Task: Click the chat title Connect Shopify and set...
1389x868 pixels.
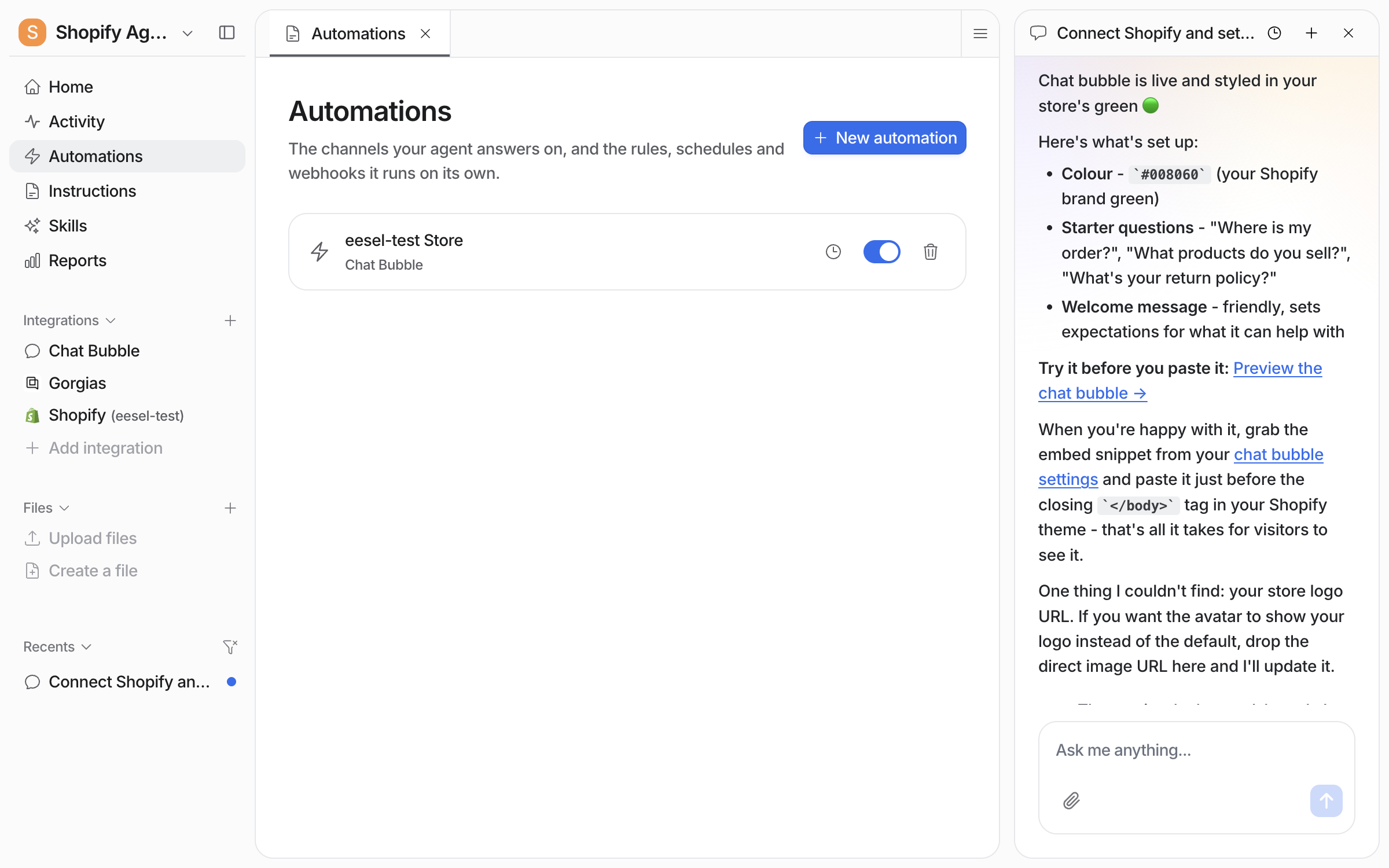Action: (1155, 33)
